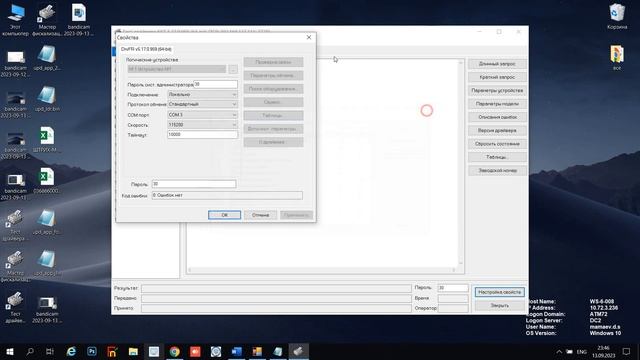Open the Протокол обмена dropdown set to Стандартный
640x360 pixels.
(x=202, y=104)
